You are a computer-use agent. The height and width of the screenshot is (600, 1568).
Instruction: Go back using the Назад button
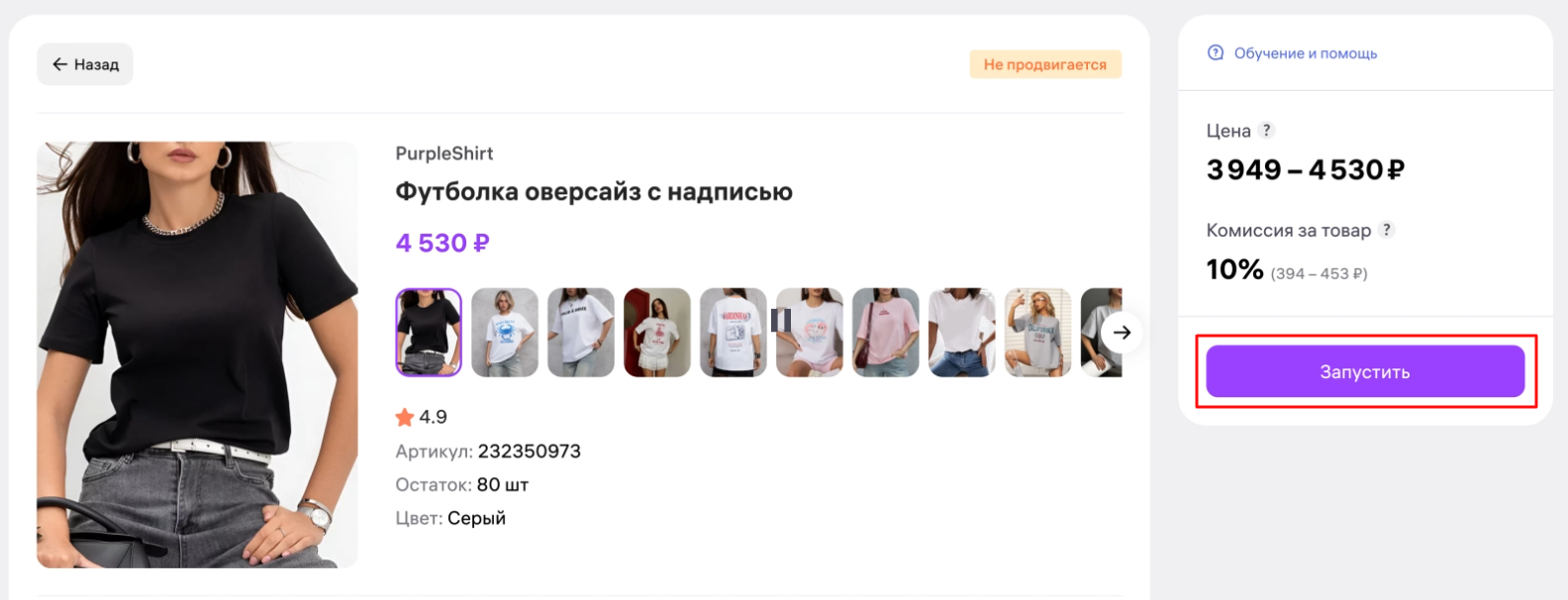[85, 64]
